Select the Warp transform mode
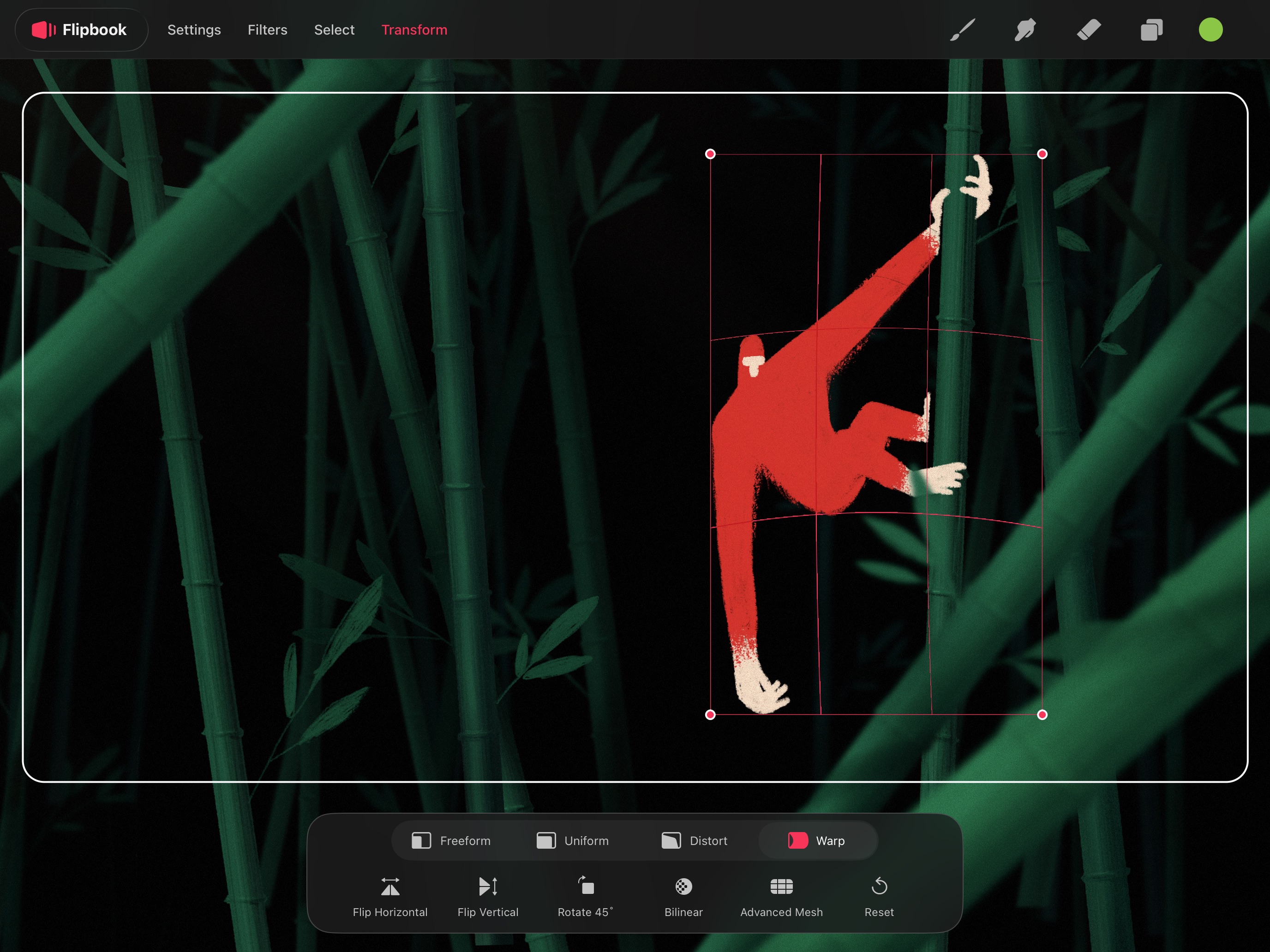 (x=817, y=841)
